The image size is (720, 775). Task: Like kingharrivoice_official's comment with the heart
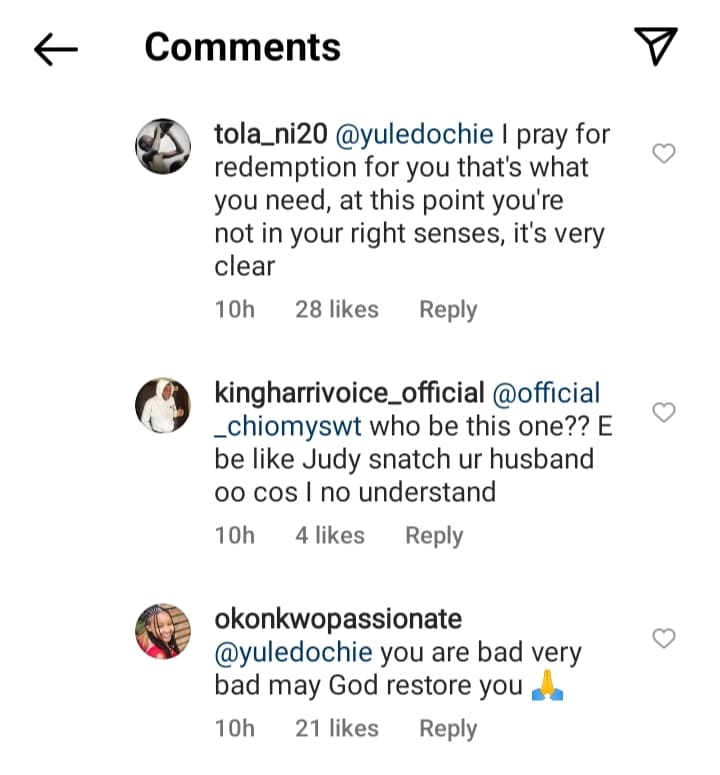pyautogui.click(x=664, y=412)
